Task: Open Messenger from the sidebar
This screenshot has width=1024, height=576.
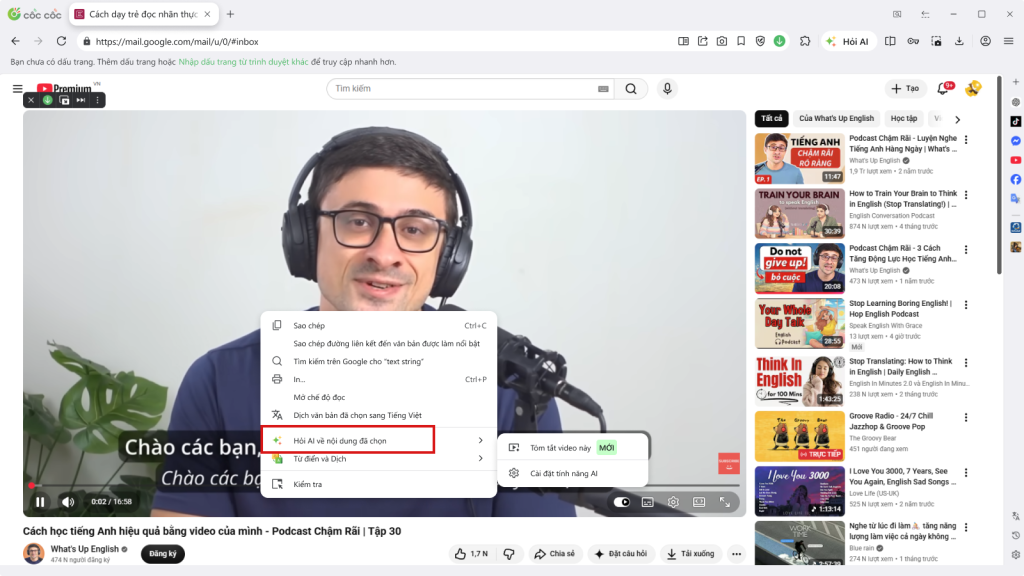Action: [x=1016, y=140]
